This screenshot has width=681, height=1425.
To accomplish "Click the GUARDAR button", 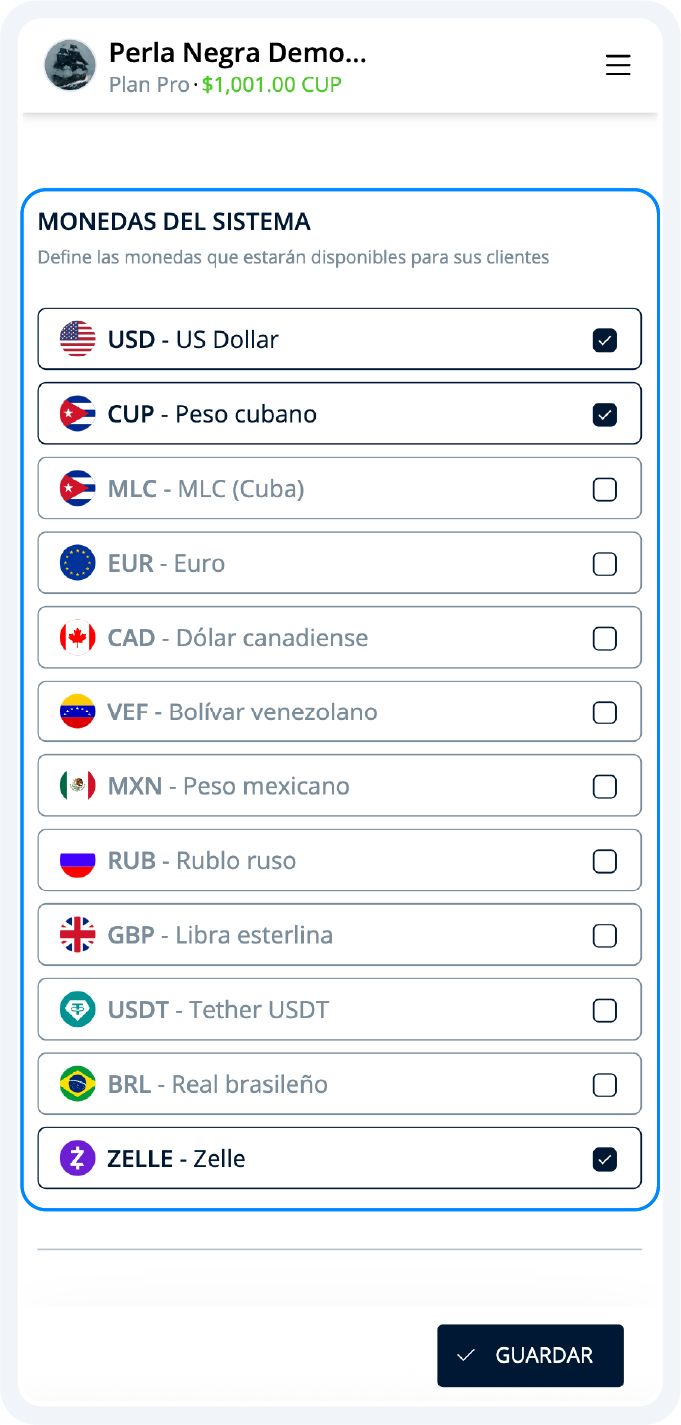I will tap(530, 1356).
